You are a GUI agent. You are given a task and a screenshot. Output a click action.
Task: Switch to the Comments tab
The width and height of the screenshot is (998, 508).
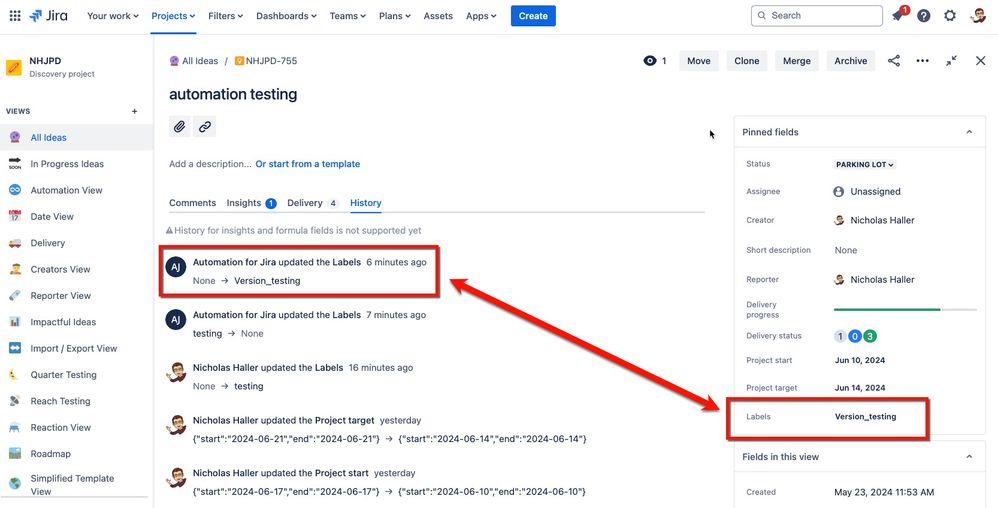coord(192,203)
